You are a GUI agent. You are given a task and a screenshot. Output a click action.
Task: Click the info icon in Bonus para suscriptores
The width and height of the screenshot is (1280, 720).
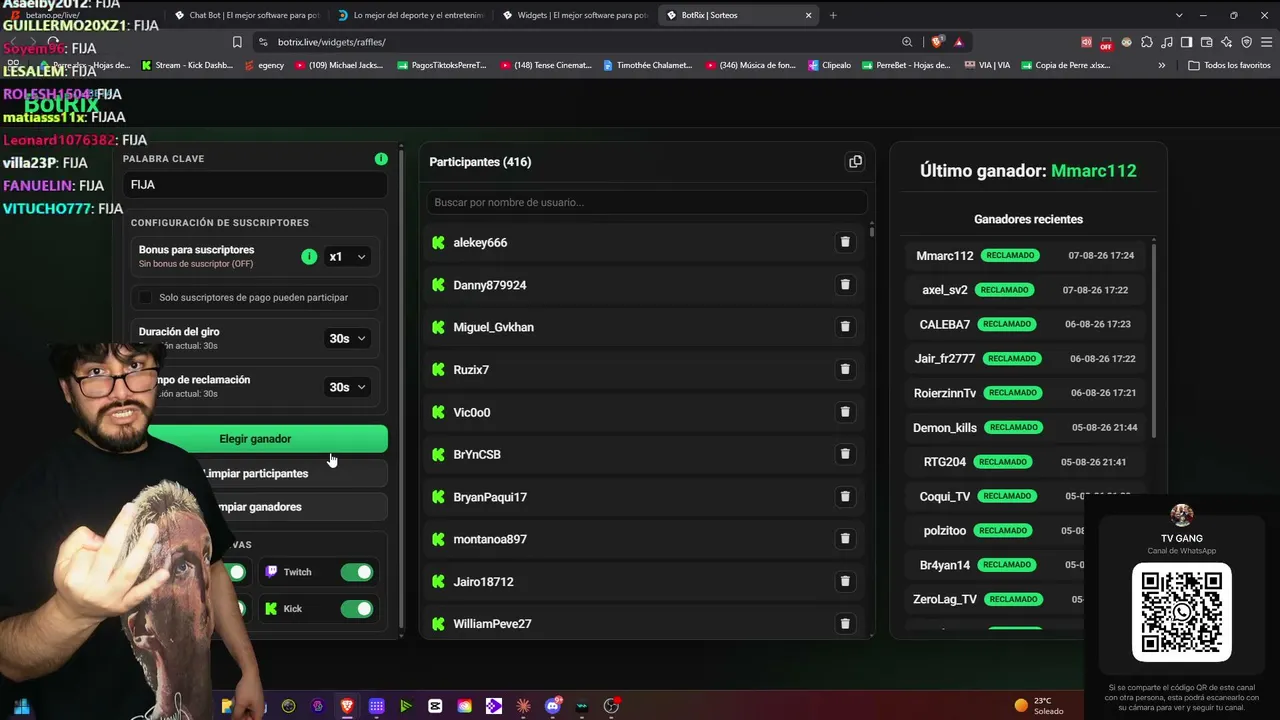[309, 257]
